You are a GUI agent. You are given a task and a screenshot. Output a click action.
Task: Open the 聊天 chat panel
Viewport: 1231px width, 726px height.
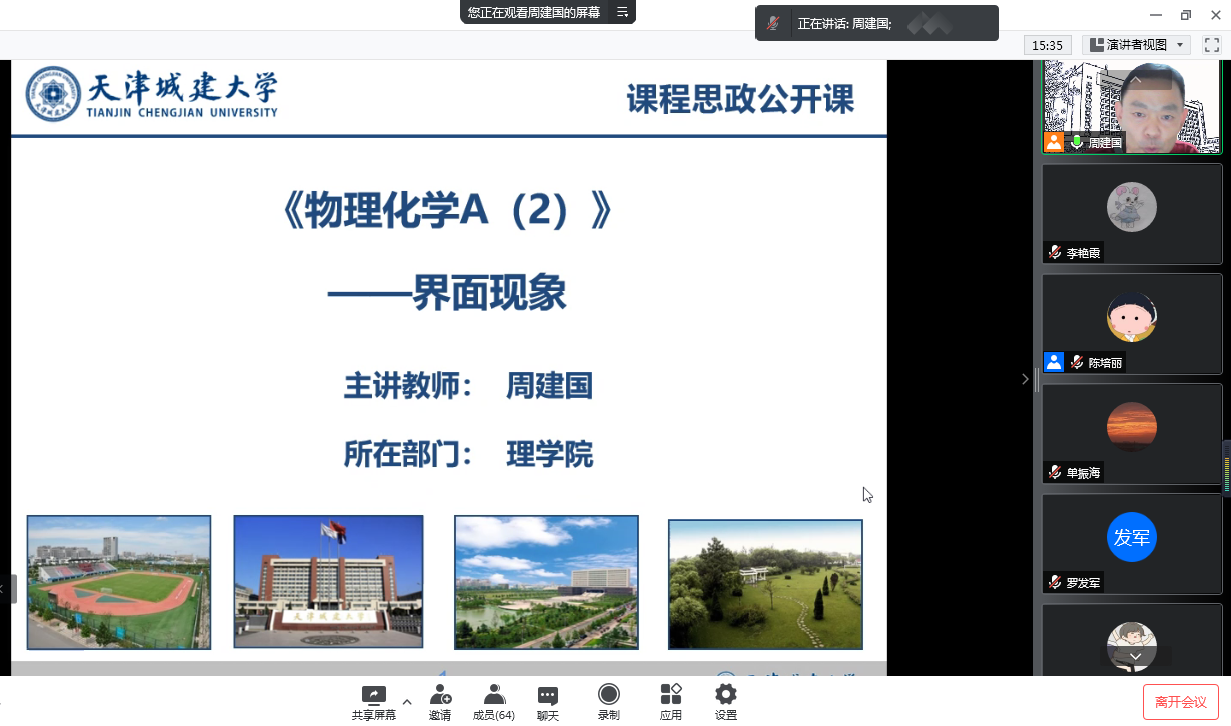point(547,696)
